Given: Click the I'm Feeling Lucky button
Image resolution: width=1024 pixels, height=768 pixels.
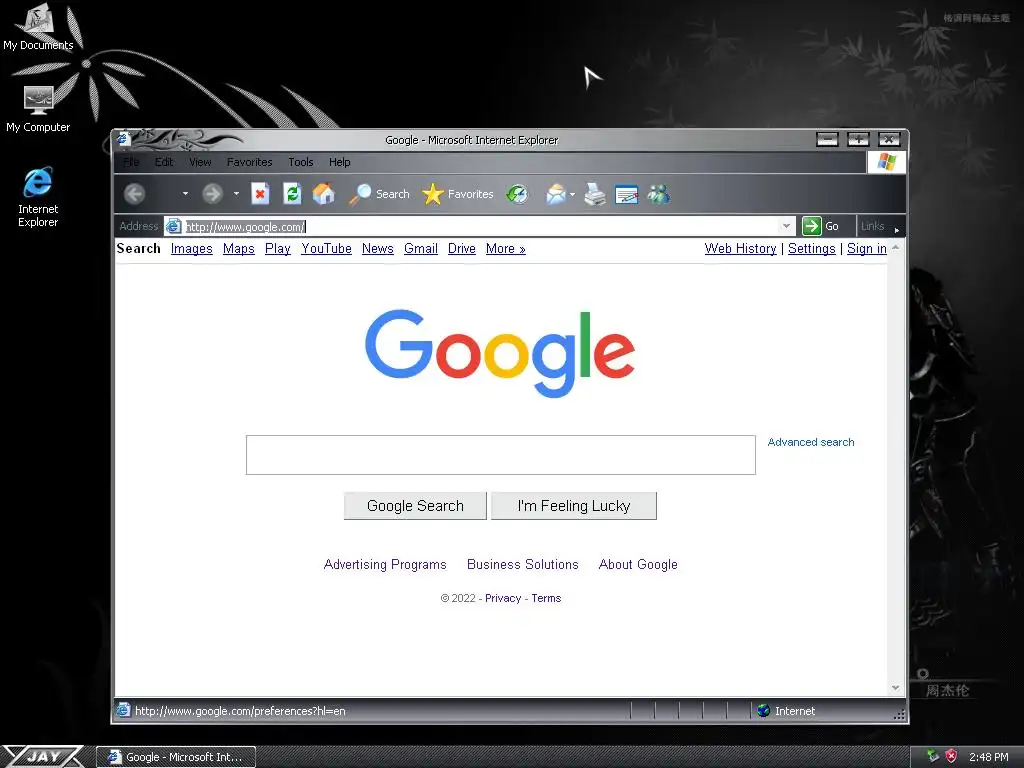Looking at the screenshot, I should tap(573, 505).
